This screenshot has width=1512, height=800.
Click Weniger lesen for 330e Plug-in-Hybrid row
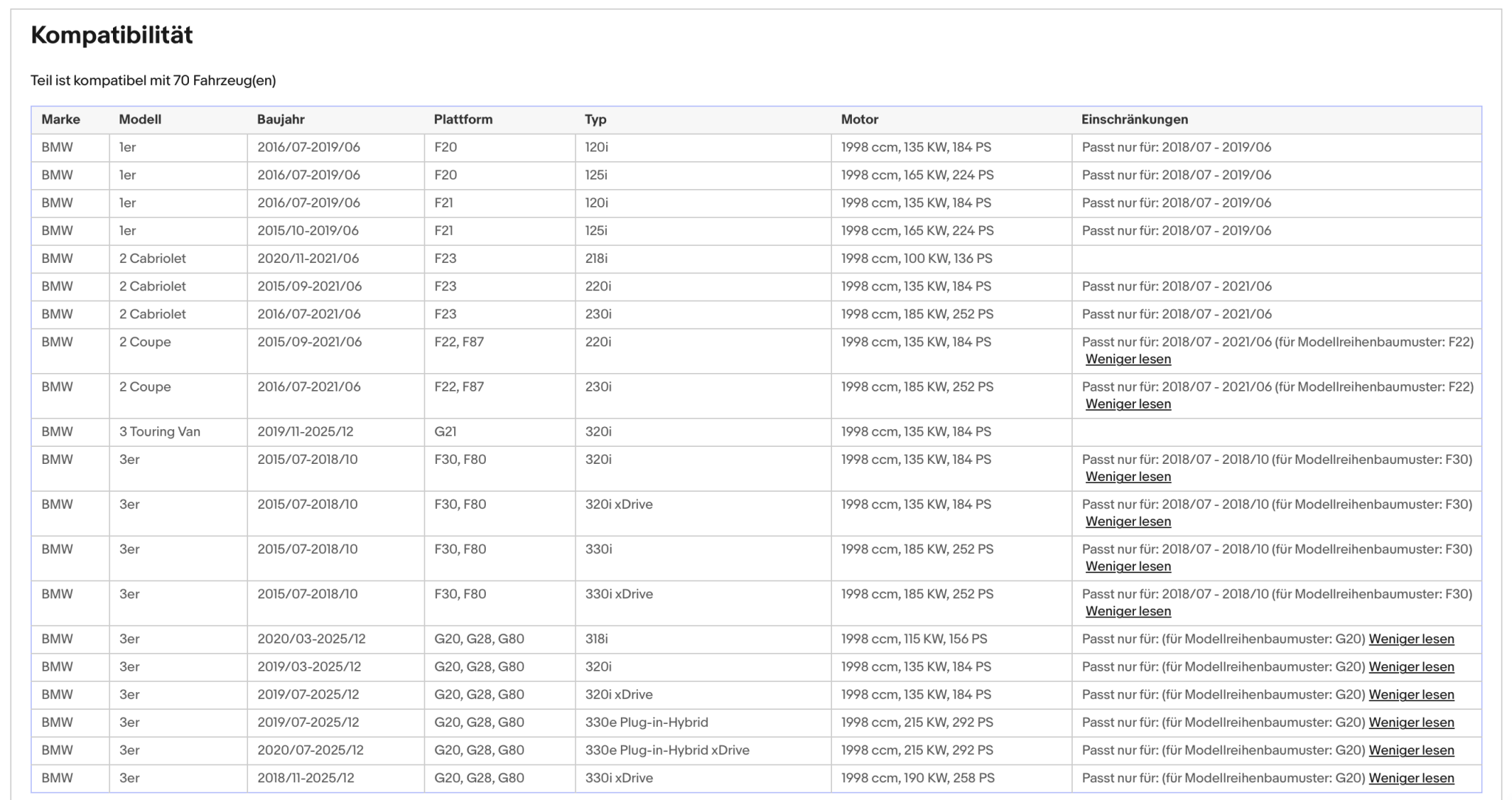[x=1411, y=722]
